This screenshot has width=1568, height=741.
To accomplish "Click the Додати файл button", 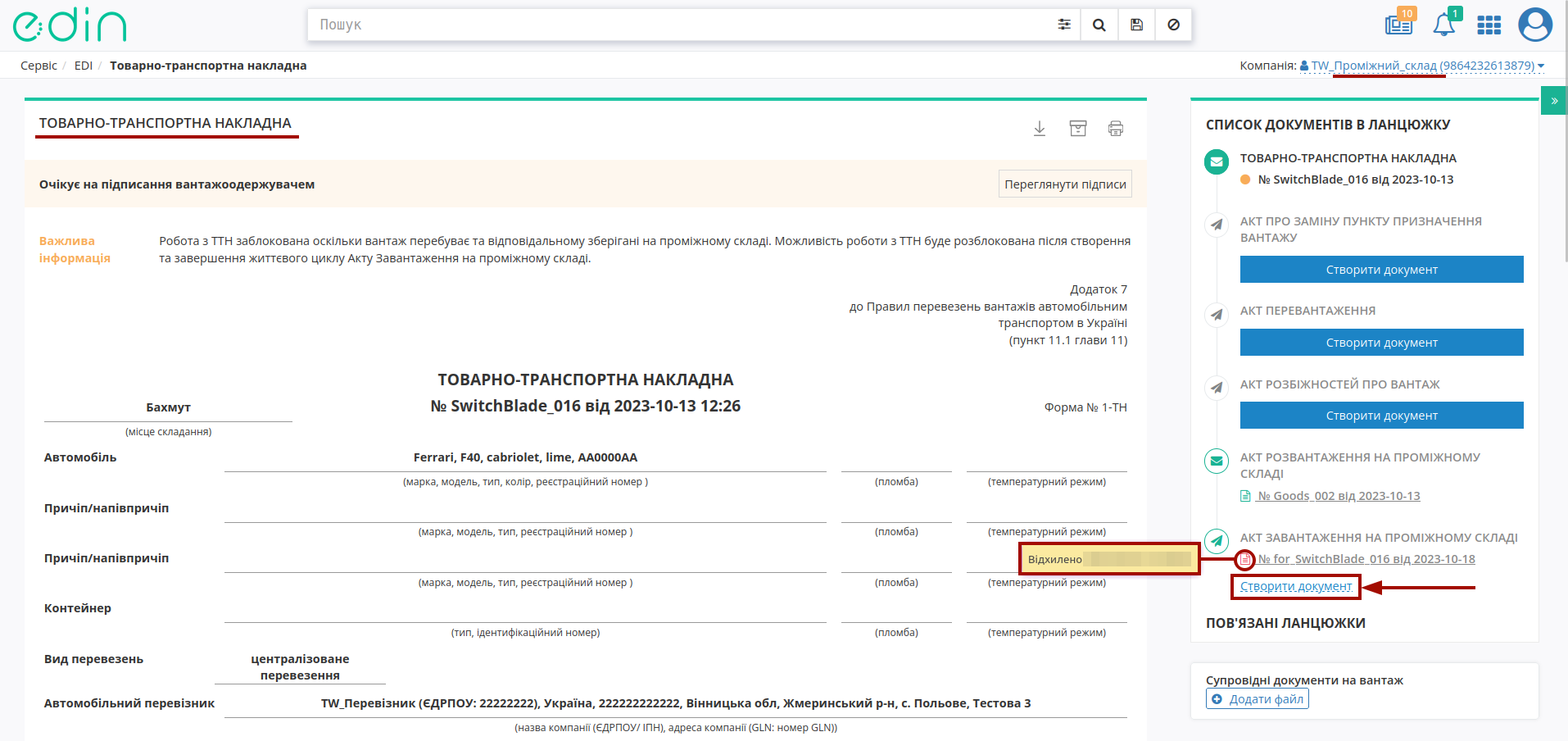I will pos(1258,699).
